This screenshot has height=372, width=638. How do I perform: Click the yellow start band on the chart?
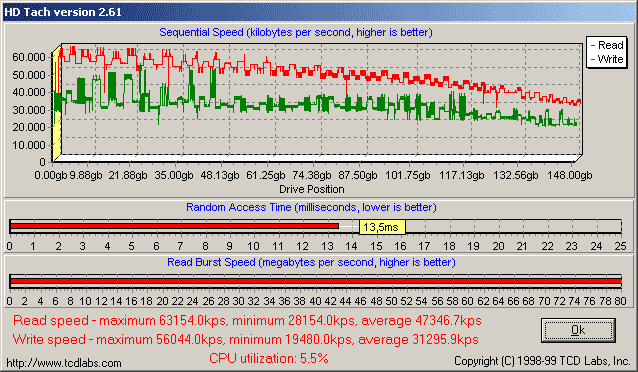57,104
